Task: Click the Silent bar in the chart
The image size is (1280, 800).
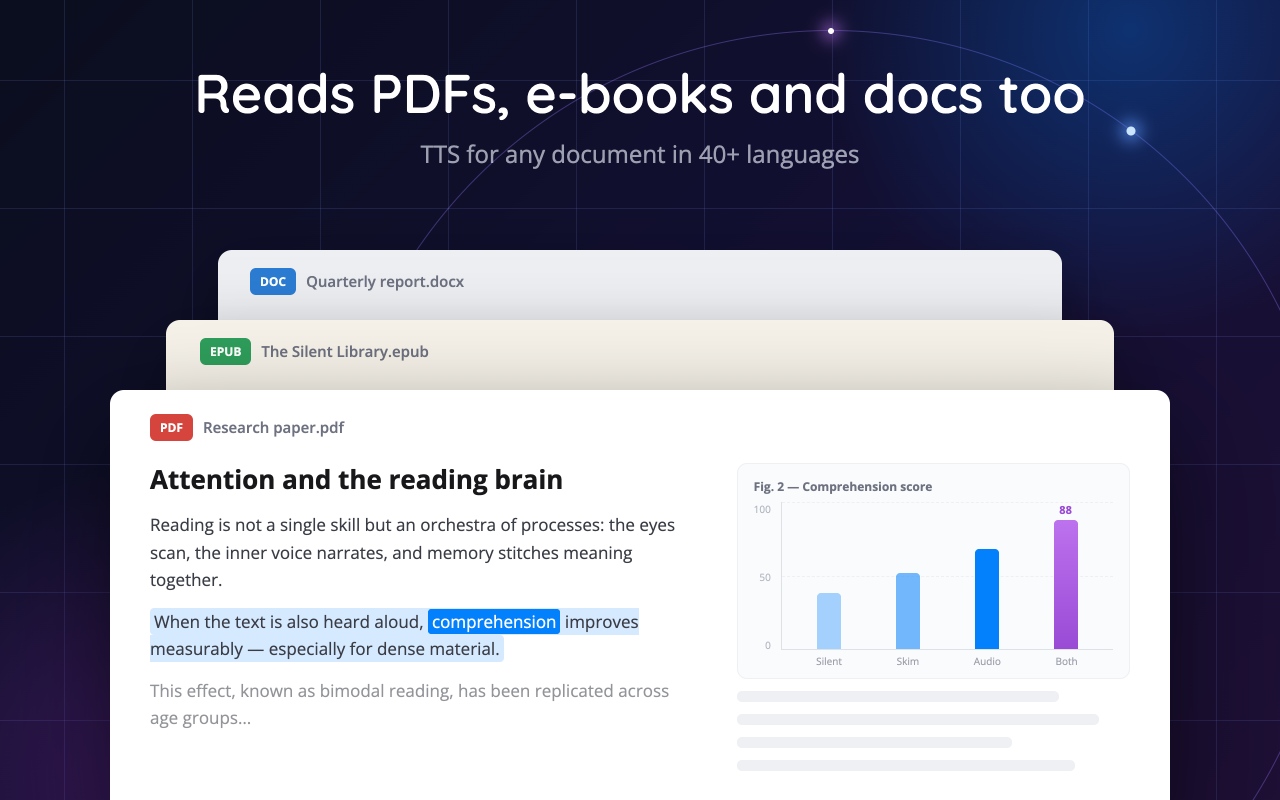Action: [829, 621]
